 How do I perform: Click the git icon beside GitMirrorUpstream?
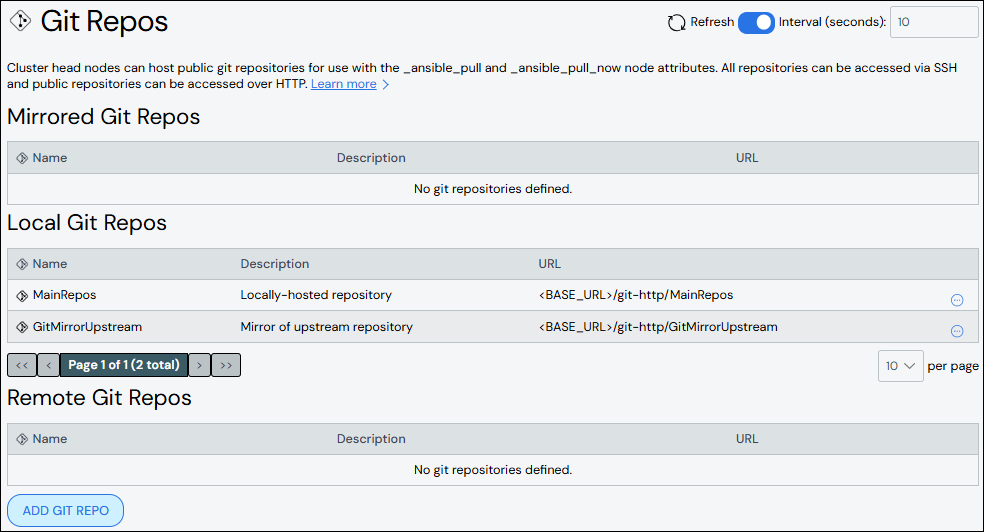[22, 327]
